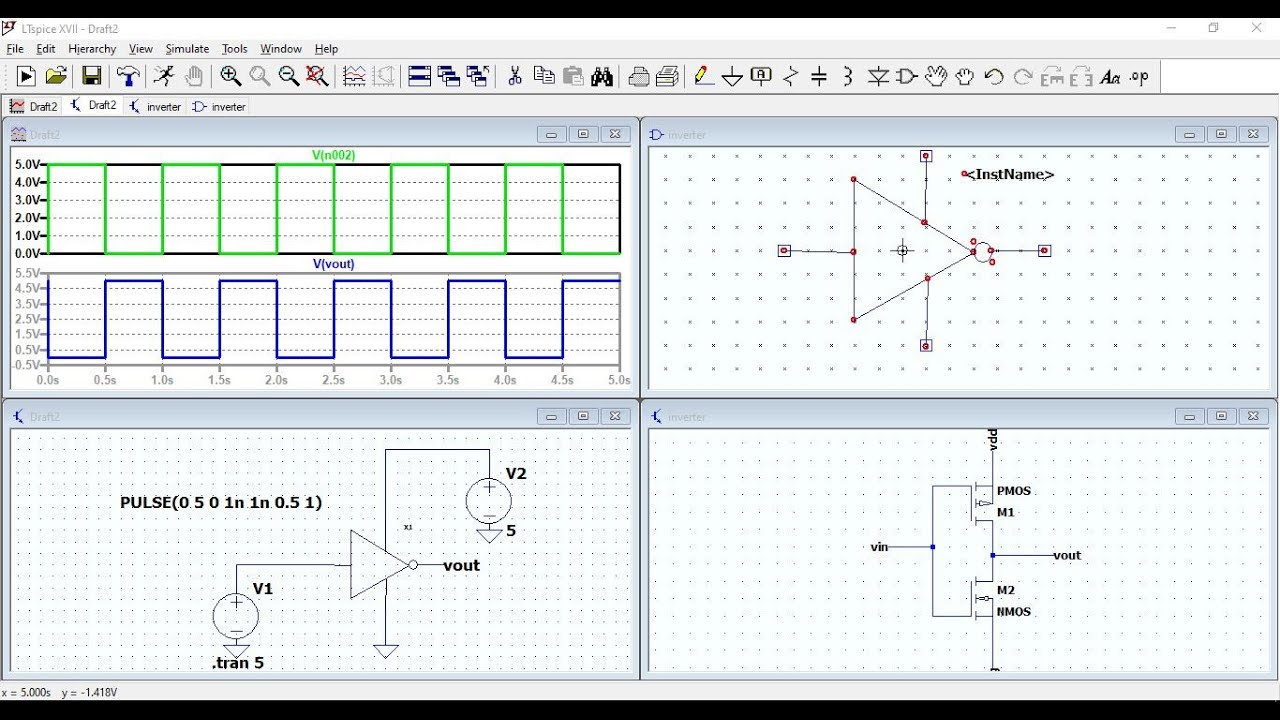1280x720 pixels.
Task: Open the Hierarchy menu
Action: click(92, 48)
